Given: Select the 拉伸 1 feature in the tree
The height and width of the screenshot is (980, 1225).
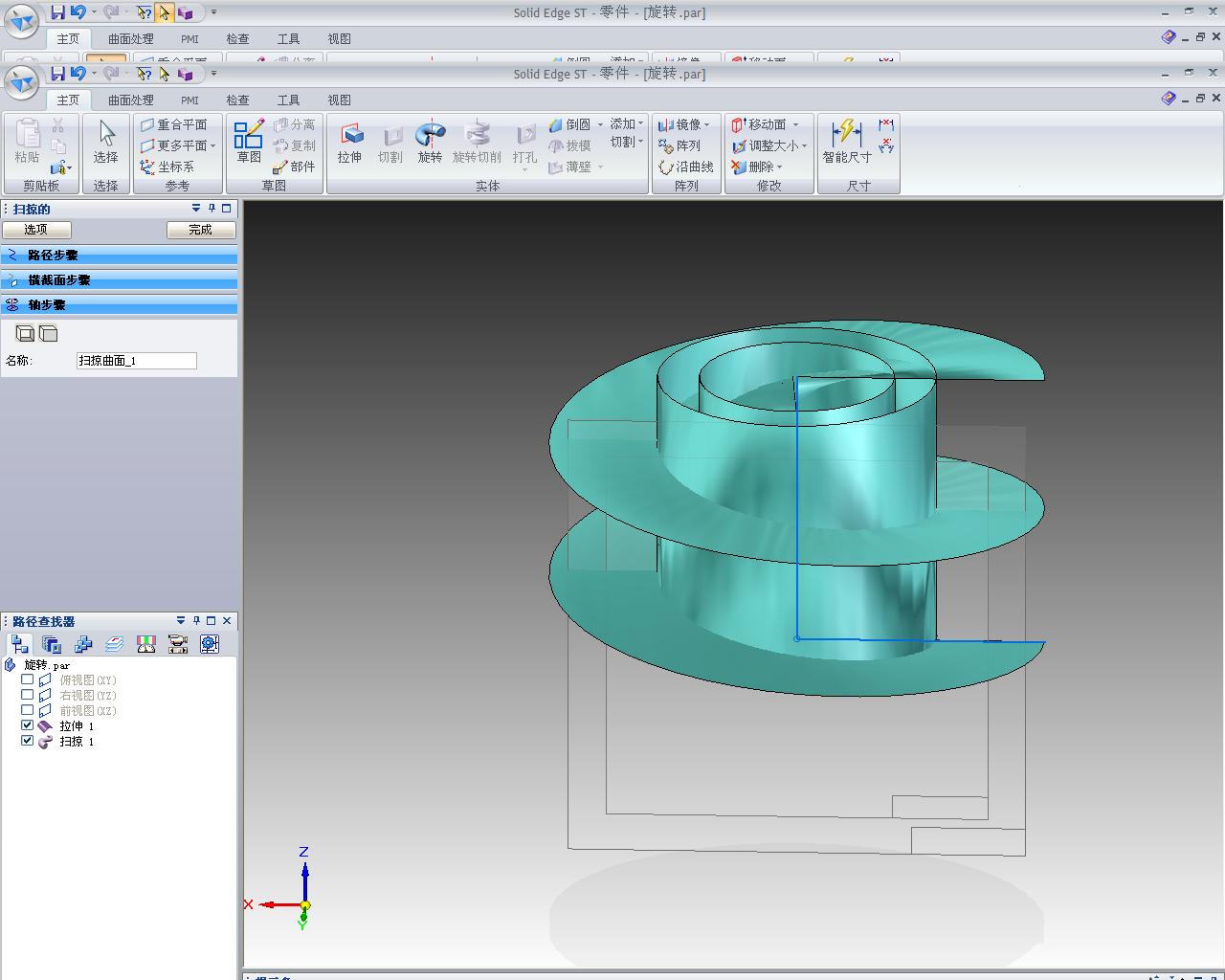Looking at the screenshot, I should pos(77,725).
